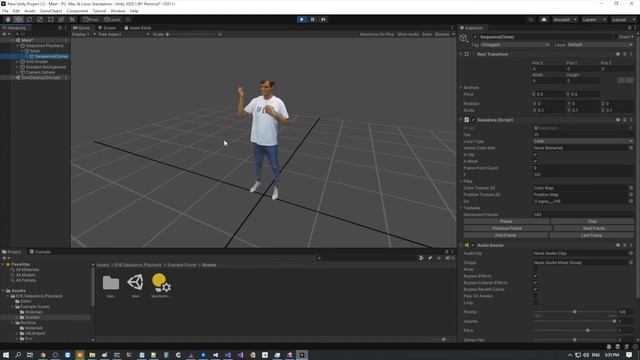Open Sequence (Script) preset icon
This screenshot has width=640, height=360.
625,120
